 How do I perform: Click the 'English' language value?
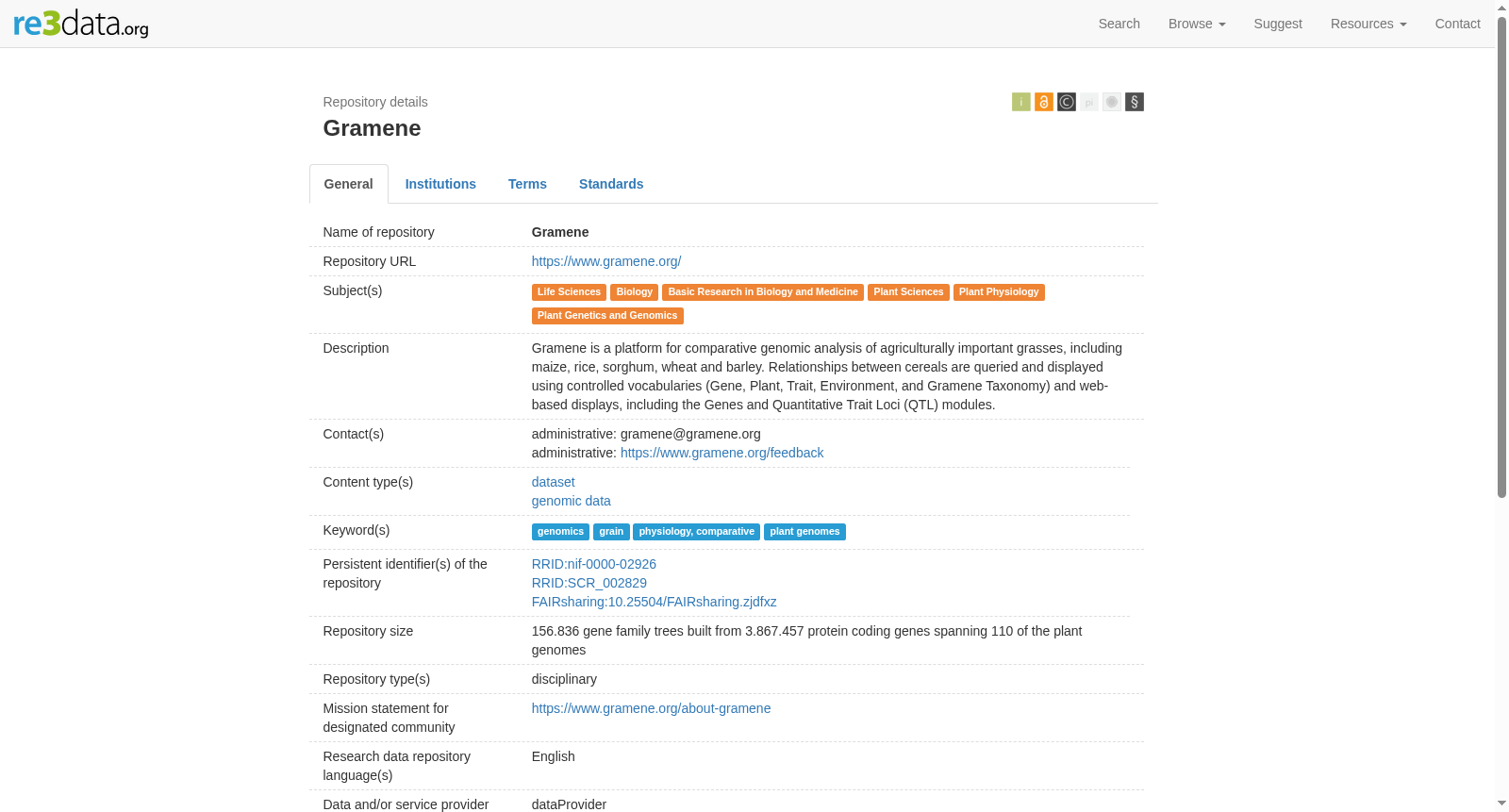(554, 756)
